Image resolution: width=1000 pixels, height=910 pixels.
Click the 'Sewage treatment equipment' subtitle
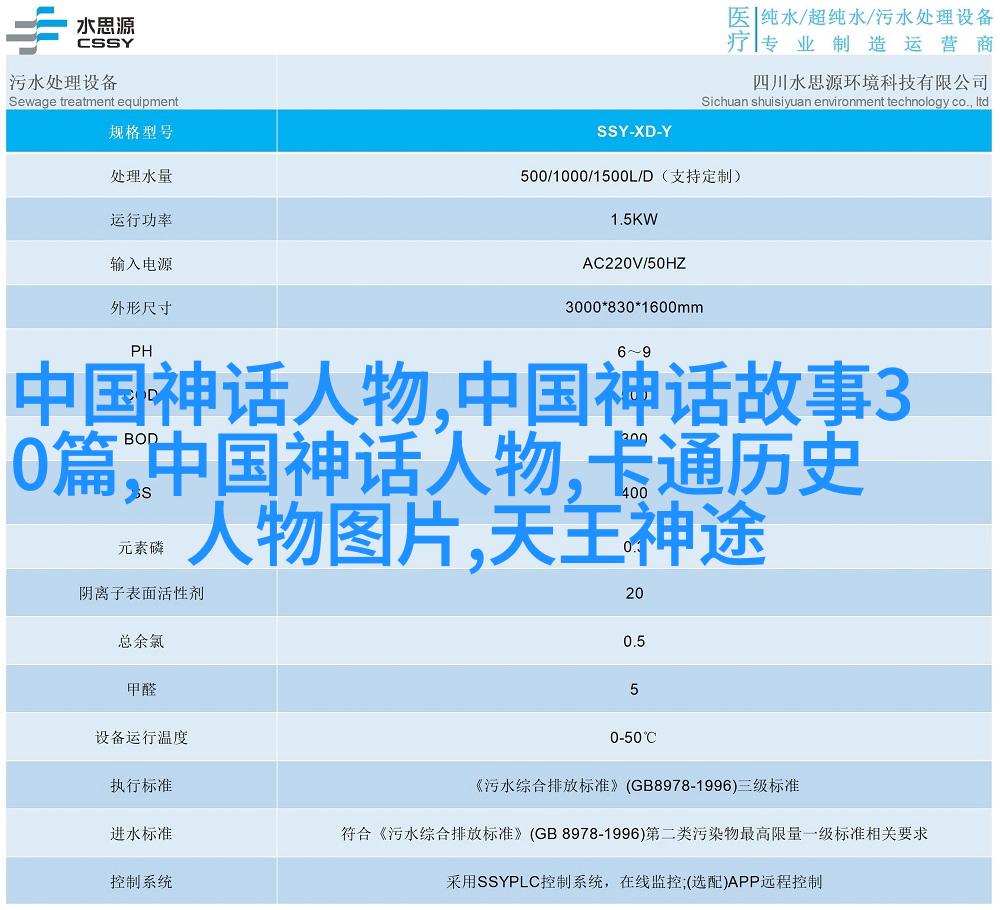point(93,101)
